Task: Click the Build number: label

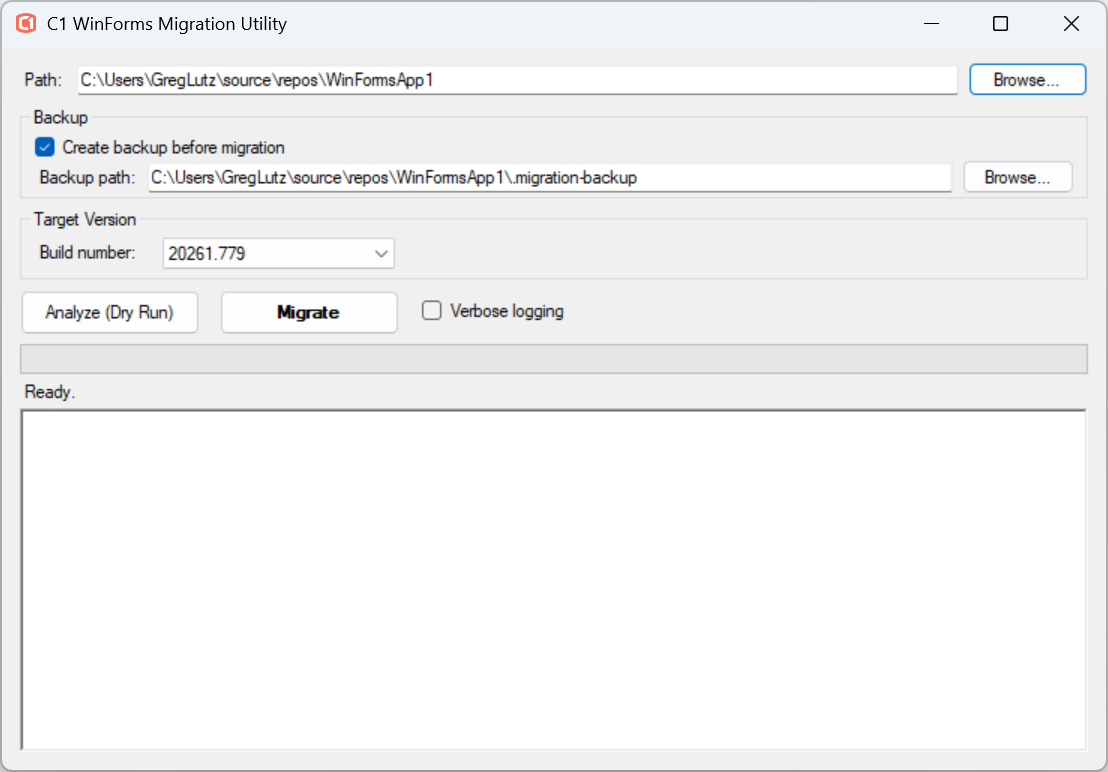Action: coord(87,253)
